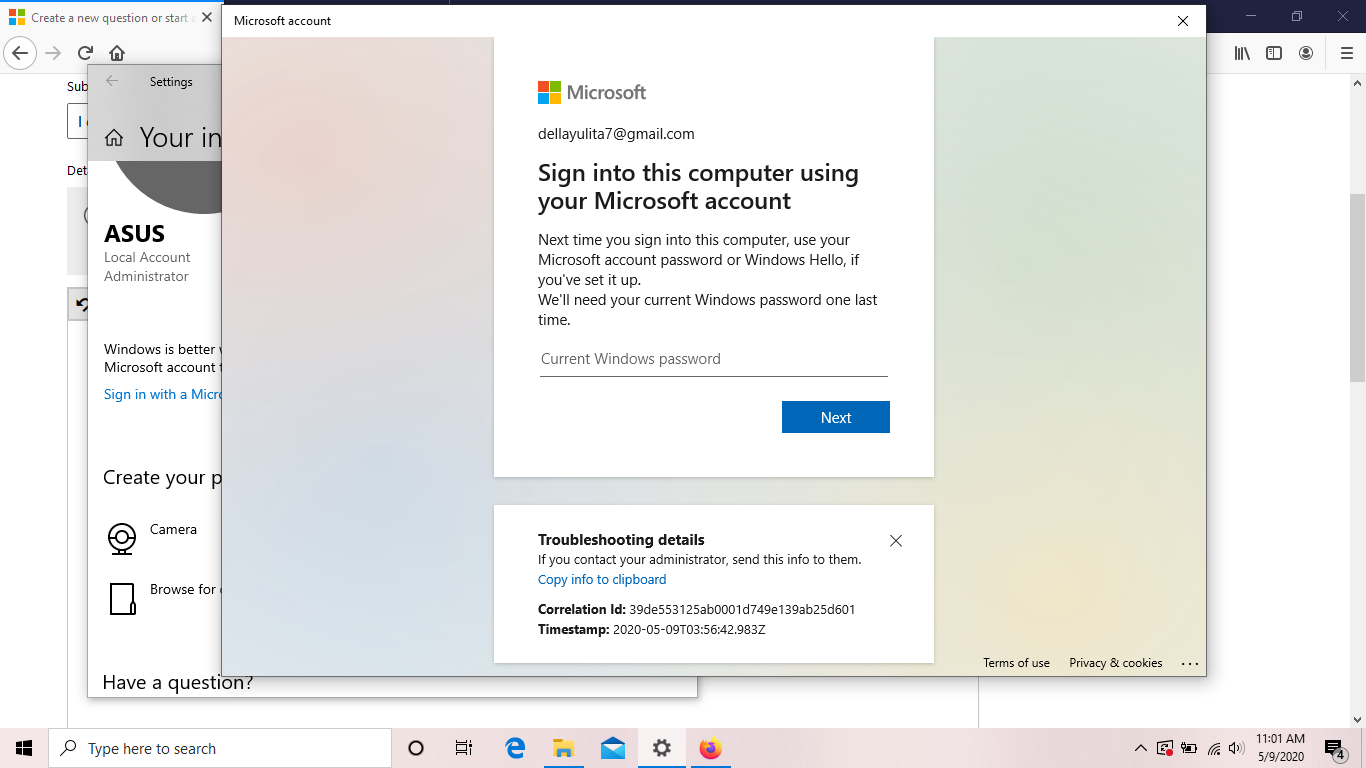This screenshot has height=768, width=1366.
Task: Focus the Current Windows password field
Action: tap(714, 359)
